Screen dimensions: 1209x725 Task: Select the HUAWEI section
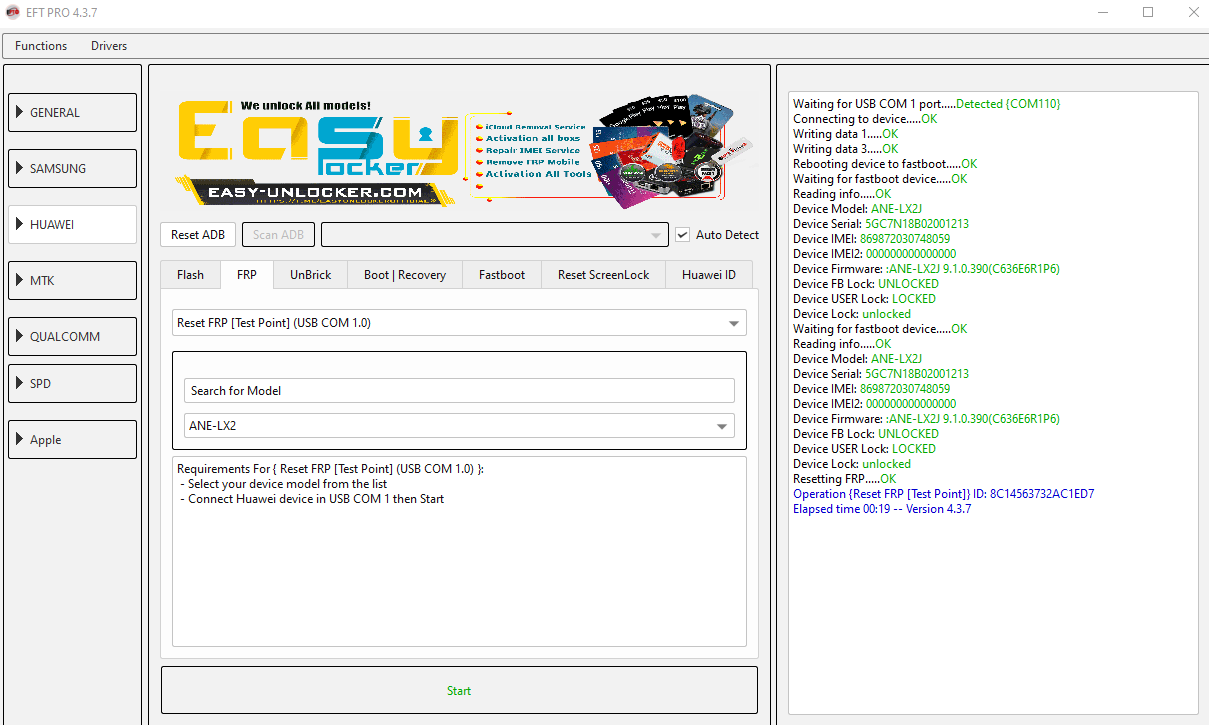[x=72, y=225]
